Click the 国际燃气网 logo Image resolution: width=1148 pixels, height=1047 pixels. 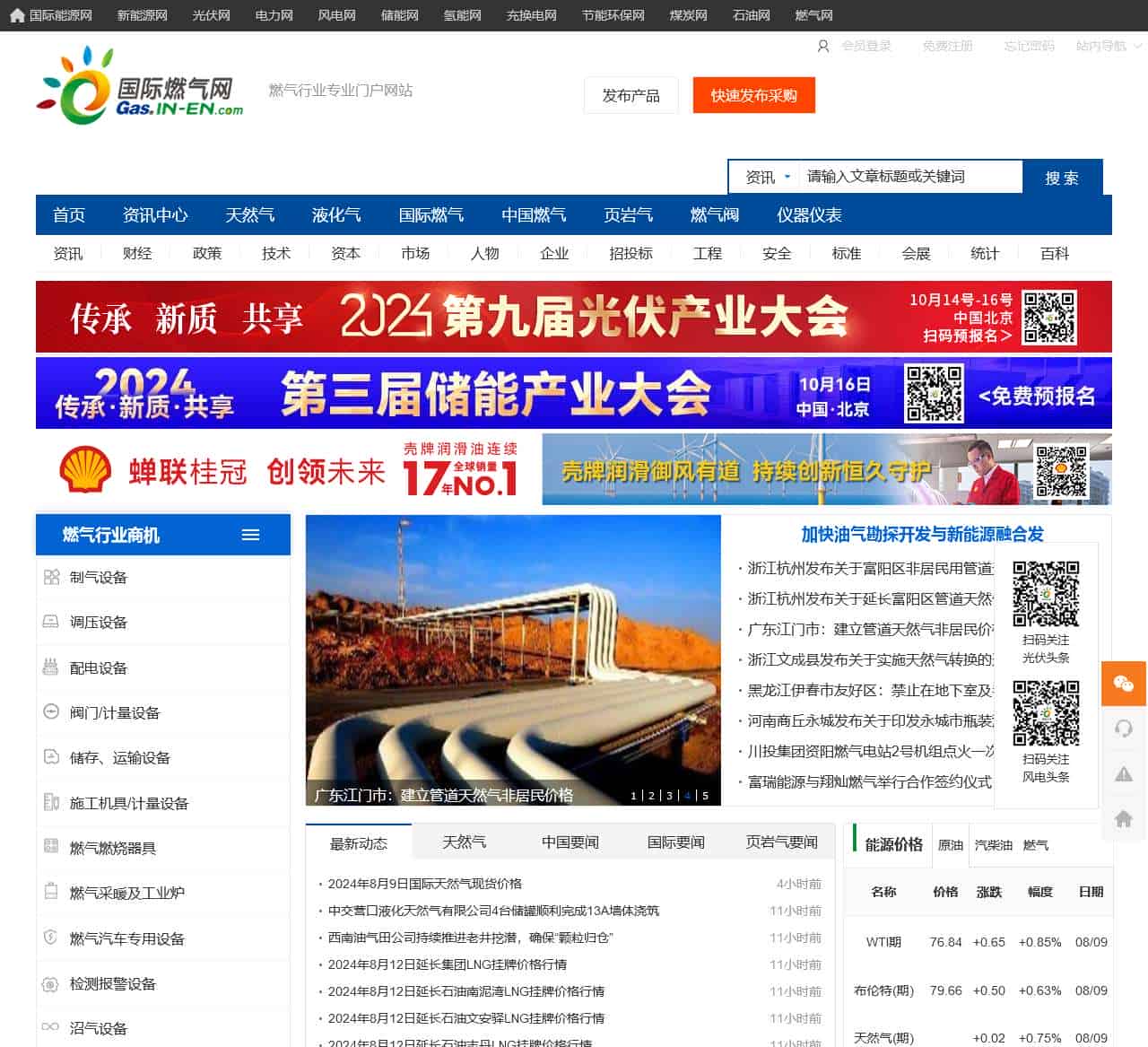point(140,87)
